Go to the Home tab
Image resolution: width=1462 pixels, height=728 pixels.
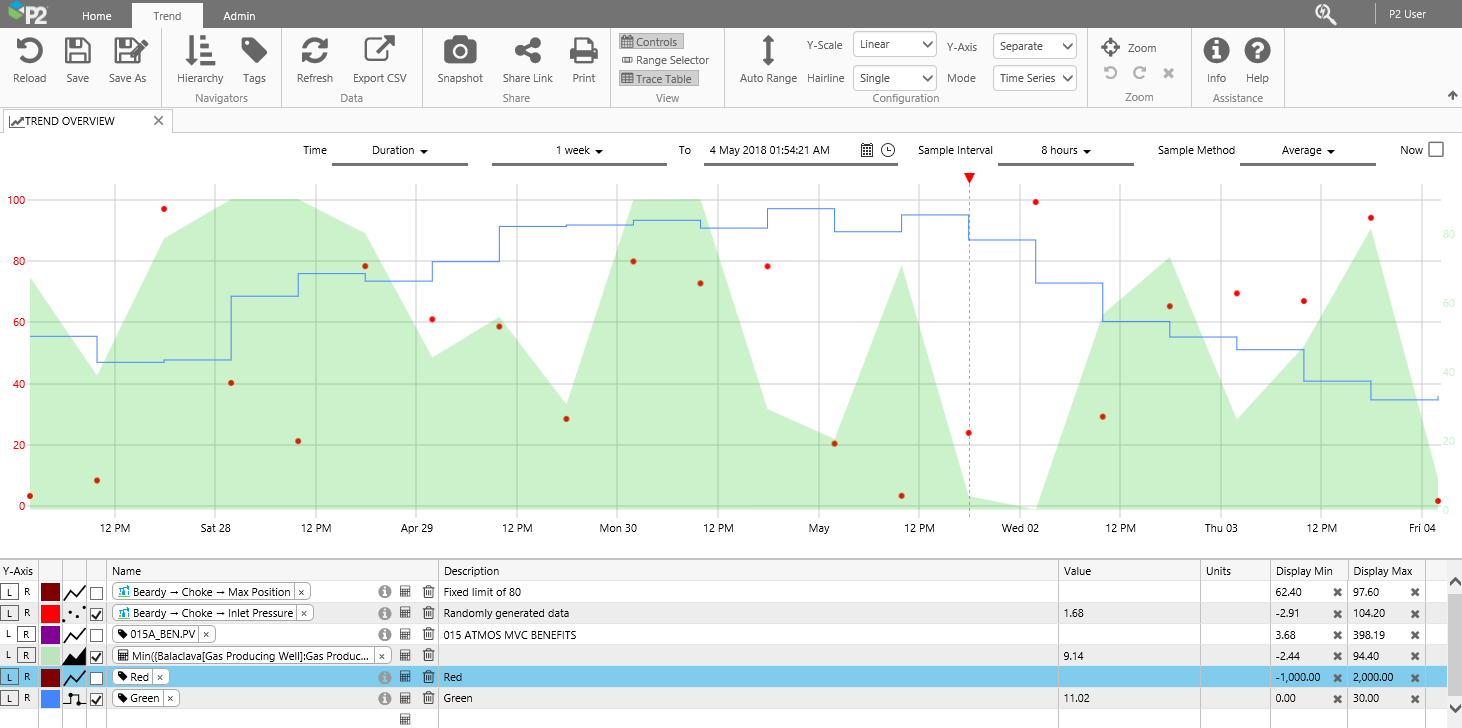pyautogui.click(x=97, y=16)
